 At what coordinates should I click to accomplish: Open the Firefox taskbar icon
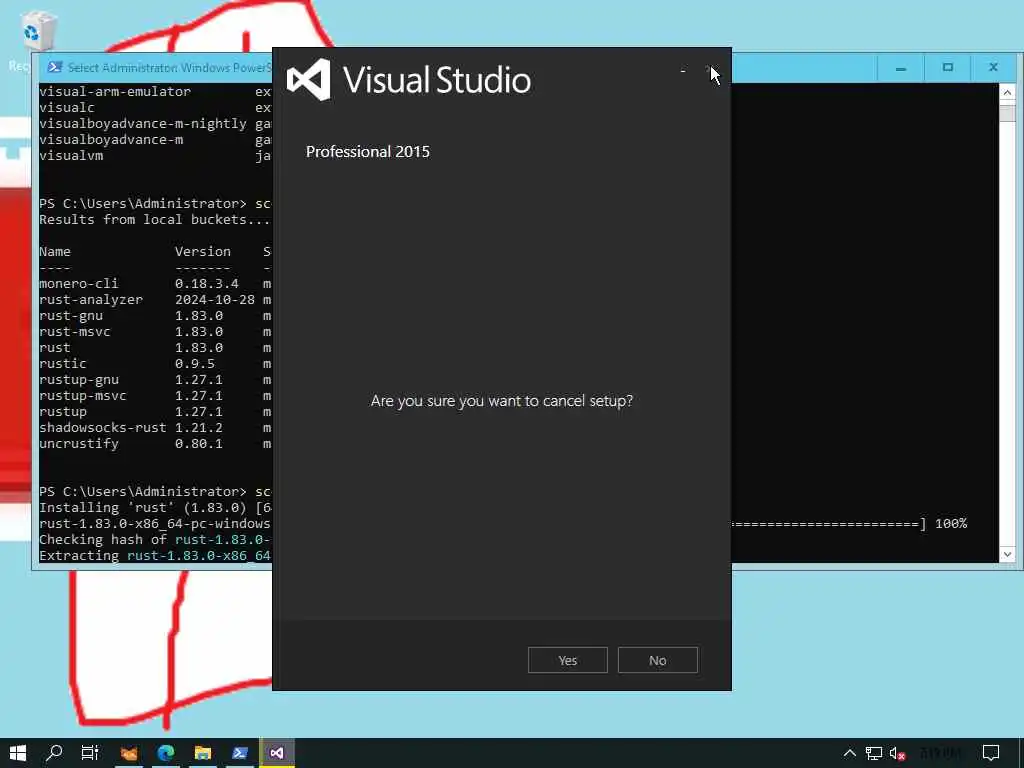(129, 753)
